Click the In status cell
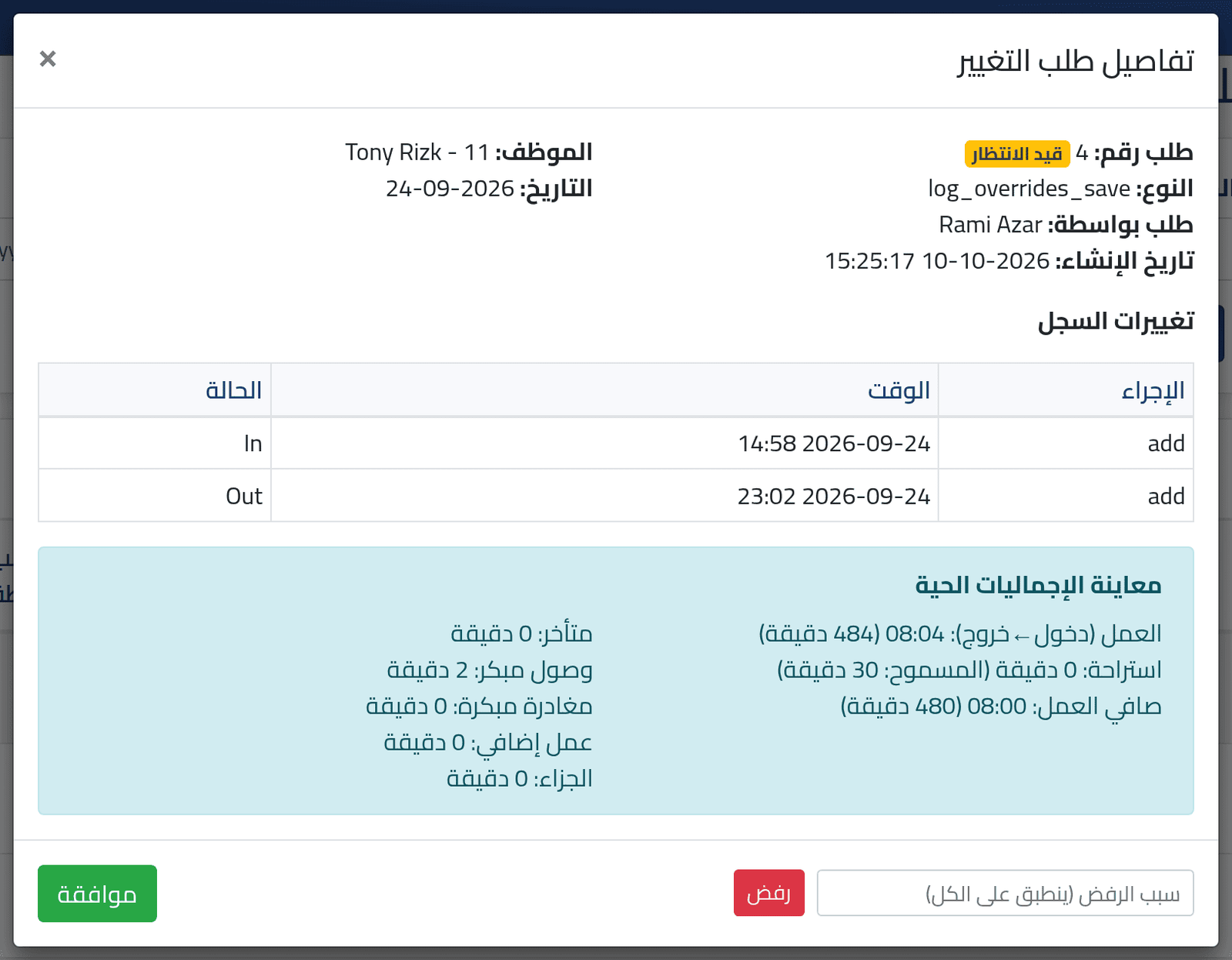The width and height of the screenshot is (1232, 960). (x=155, y=443)
